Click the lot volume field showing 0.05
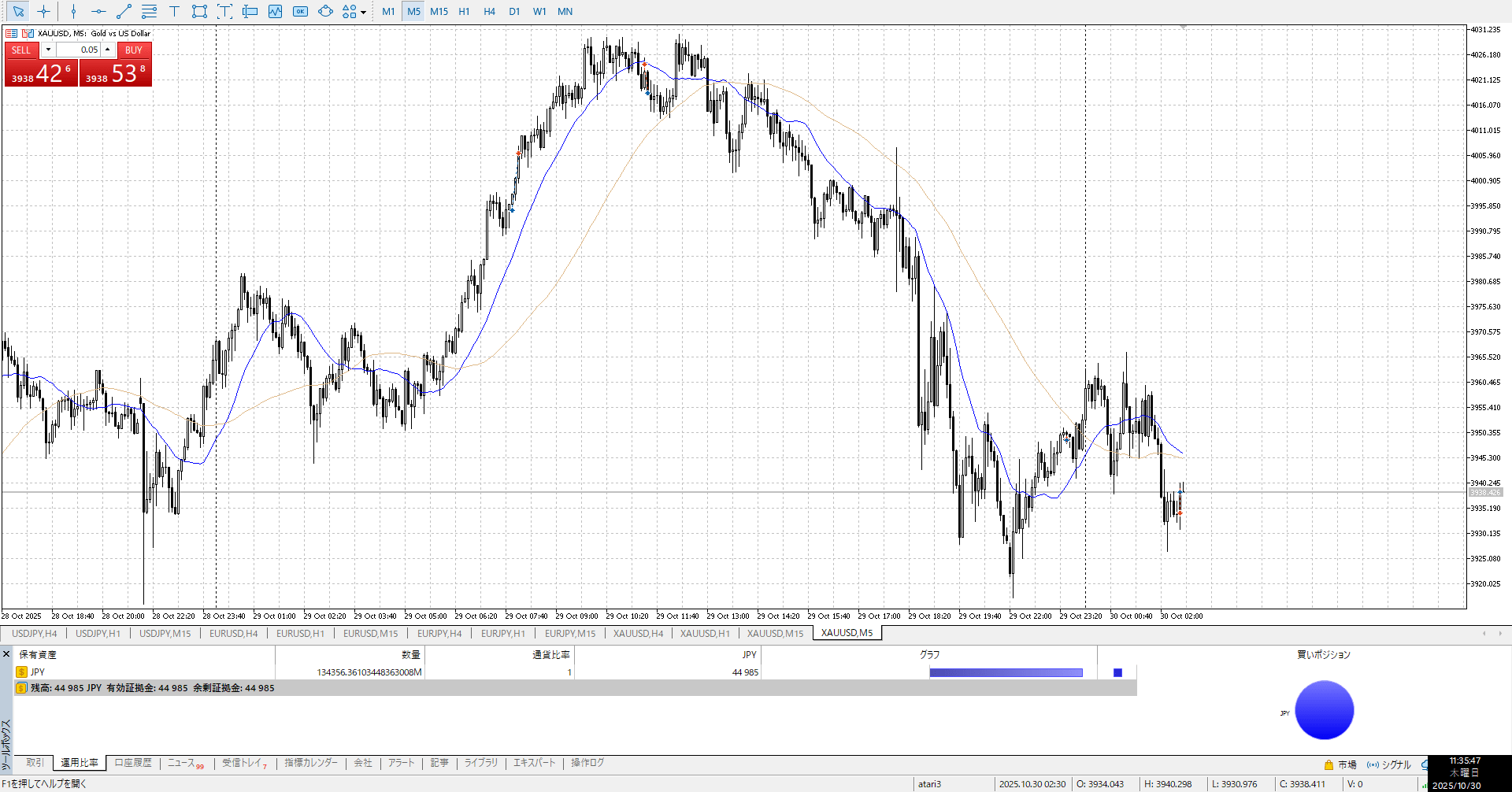This screenshot has height=792, width=1512. pyautogui.click(x=79, y=50)
